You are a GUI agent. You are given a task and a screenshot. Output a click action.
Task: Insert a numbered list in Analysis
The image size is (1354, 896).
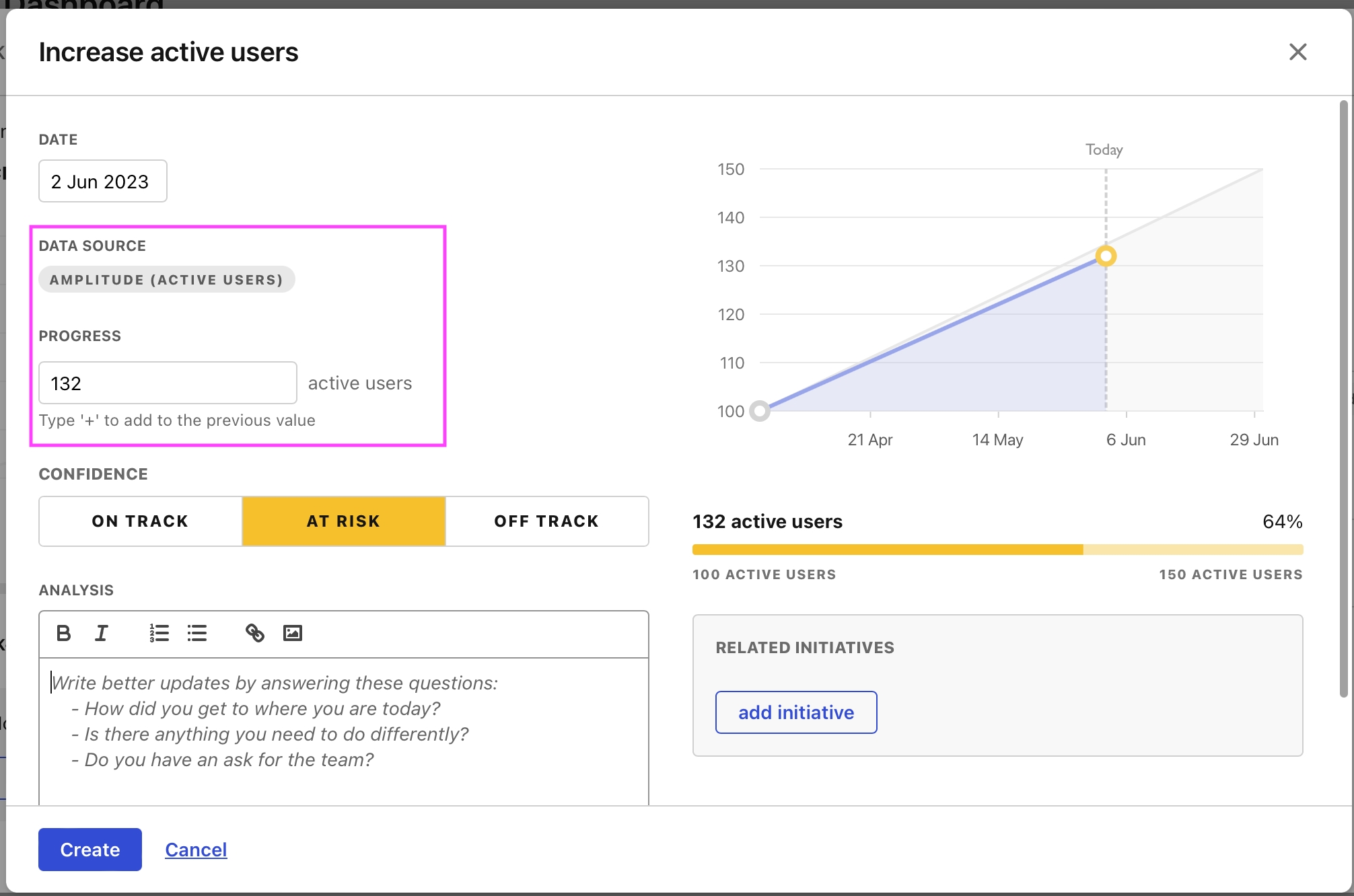tap(159, 633)
